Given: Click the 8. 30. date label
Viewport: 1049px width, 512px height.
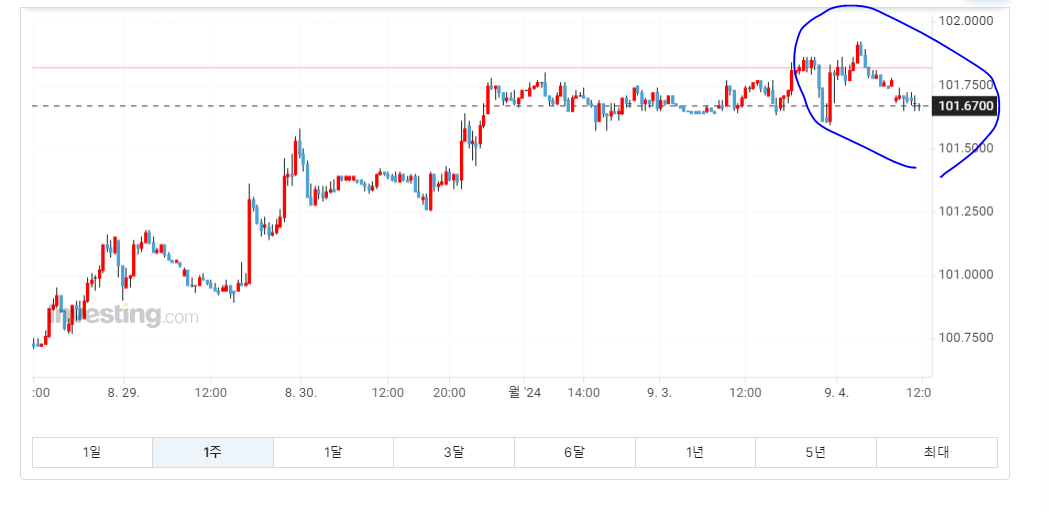Looking at the screenshot, I should coord(301,393).
